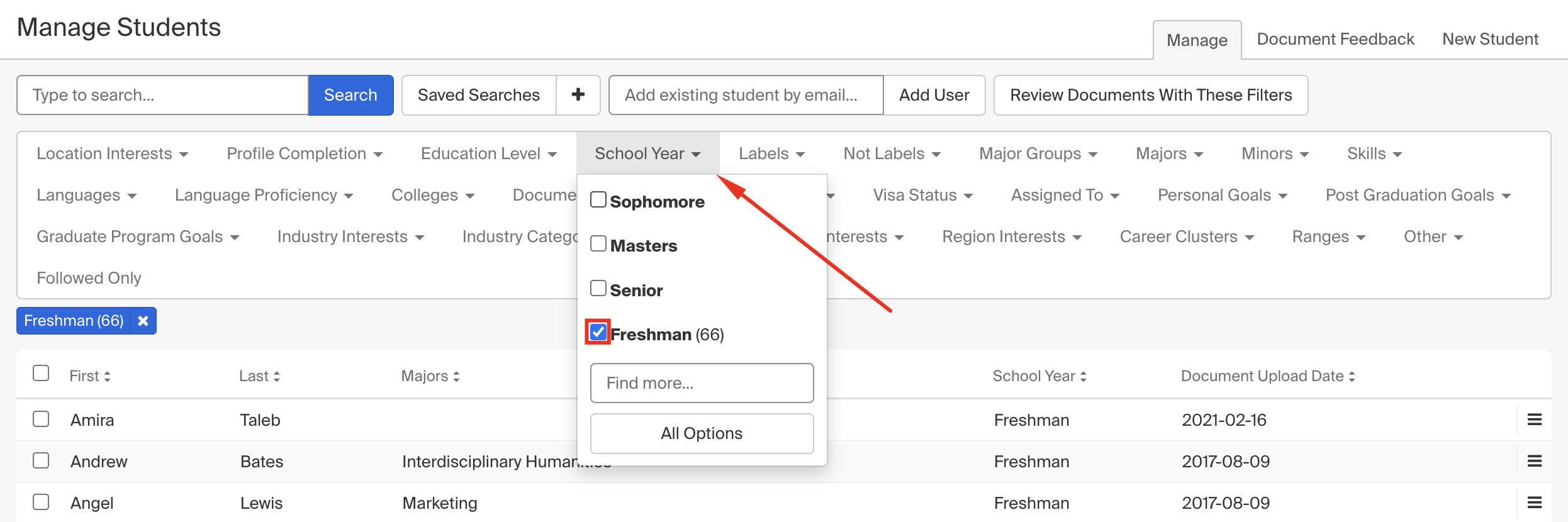This screenshot has width=1568, height=522.
Task: Check the Senior option
Action: [598, 289]
